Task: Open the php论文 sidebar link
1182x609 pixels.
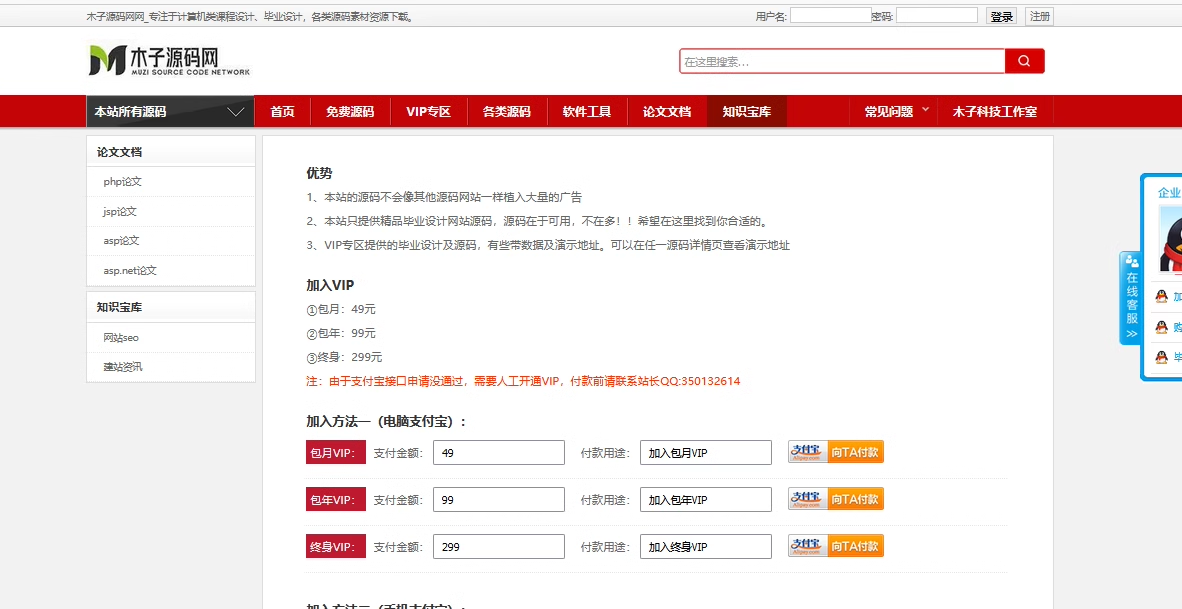Action: [x=122, y=182]
